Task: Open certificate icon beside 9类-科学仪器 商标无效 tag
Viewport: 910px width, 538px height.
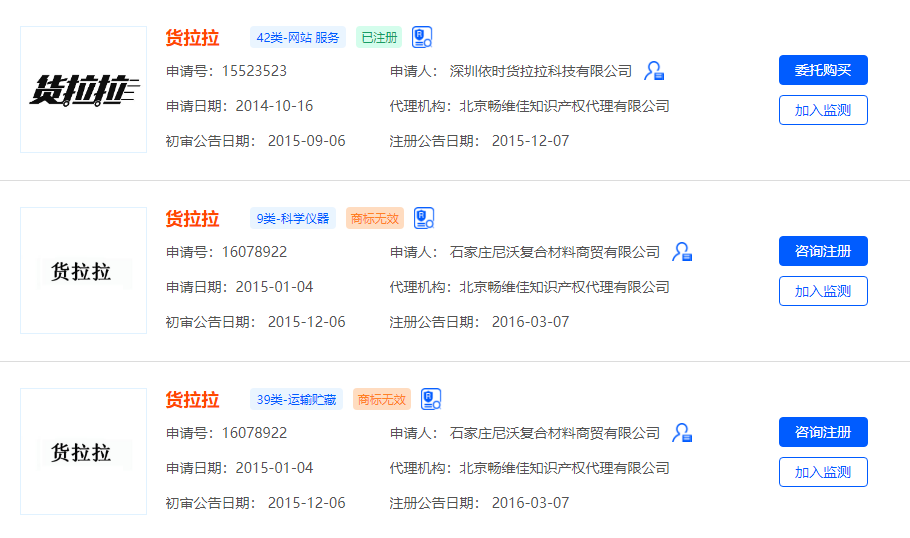Action: [424, 218]
